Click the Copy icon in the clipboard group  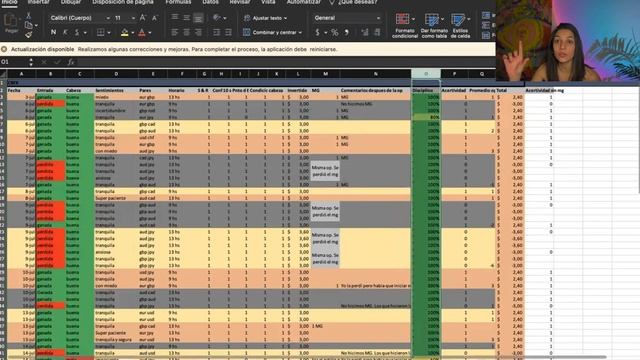28,25
